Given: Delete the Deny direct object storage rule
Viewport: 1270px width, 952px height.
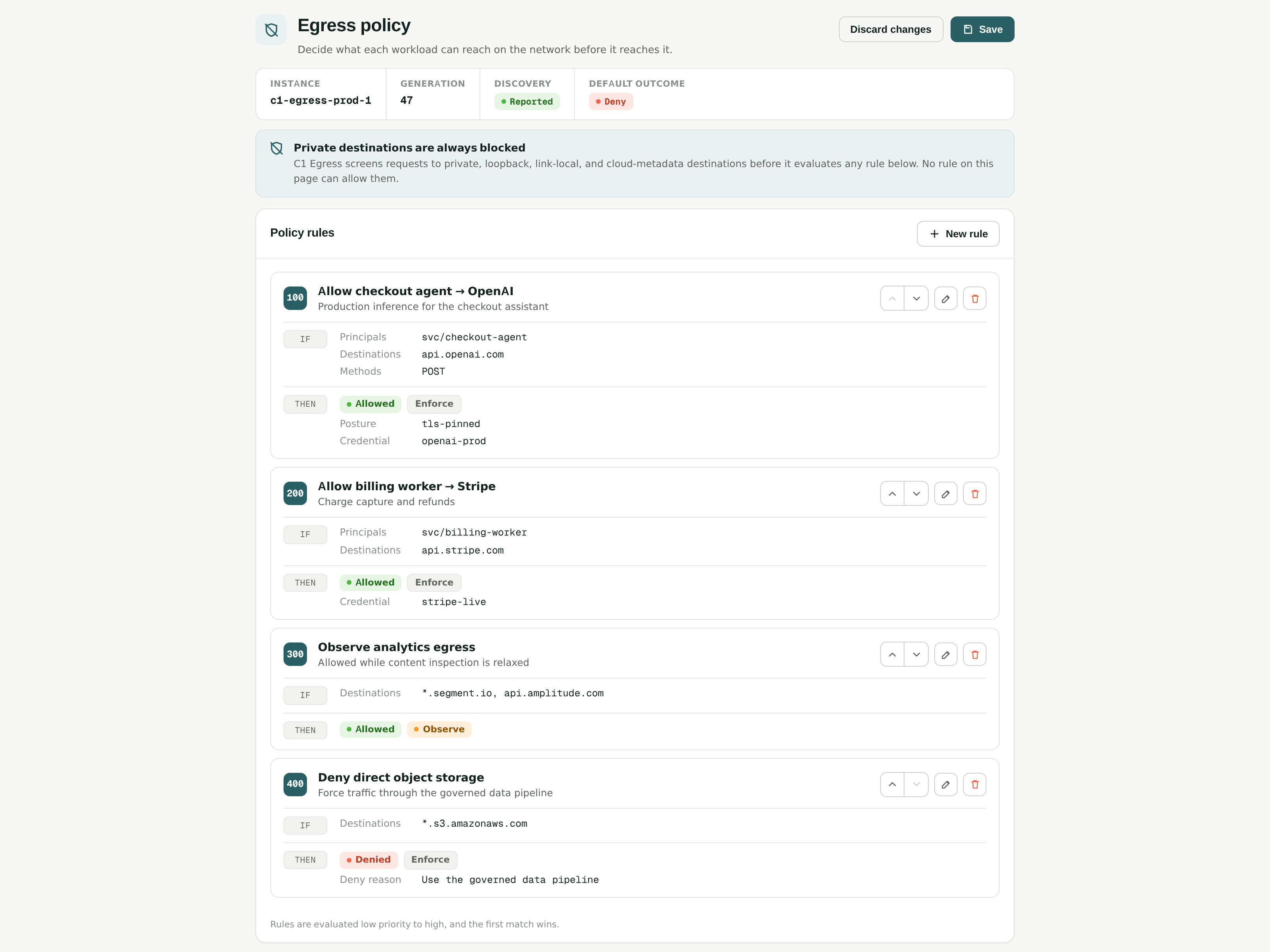Looking at the screenshot, I should tap(975, 785).
